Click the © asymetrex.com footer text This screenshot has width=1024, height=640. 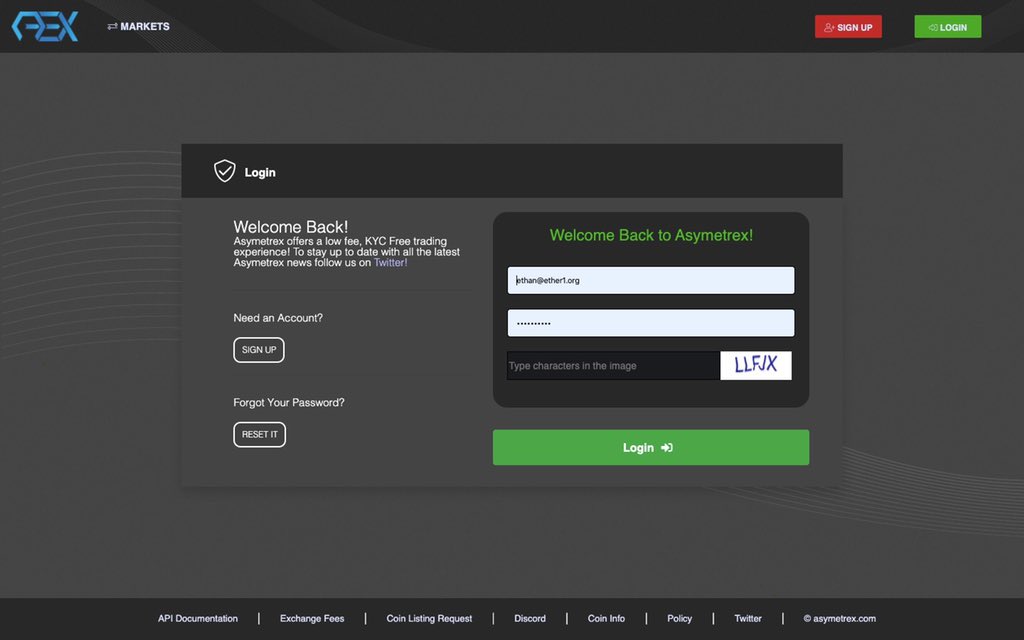click(840, 618)
